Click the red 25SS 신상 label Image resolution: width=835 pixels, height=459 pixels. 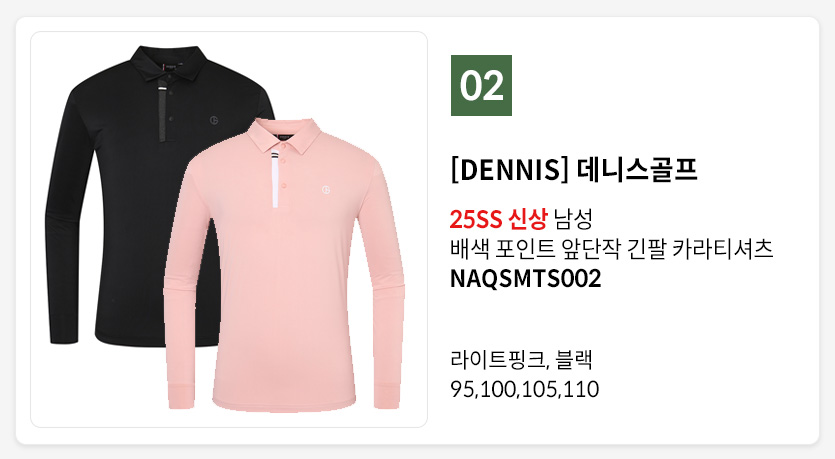click(498, 218)
